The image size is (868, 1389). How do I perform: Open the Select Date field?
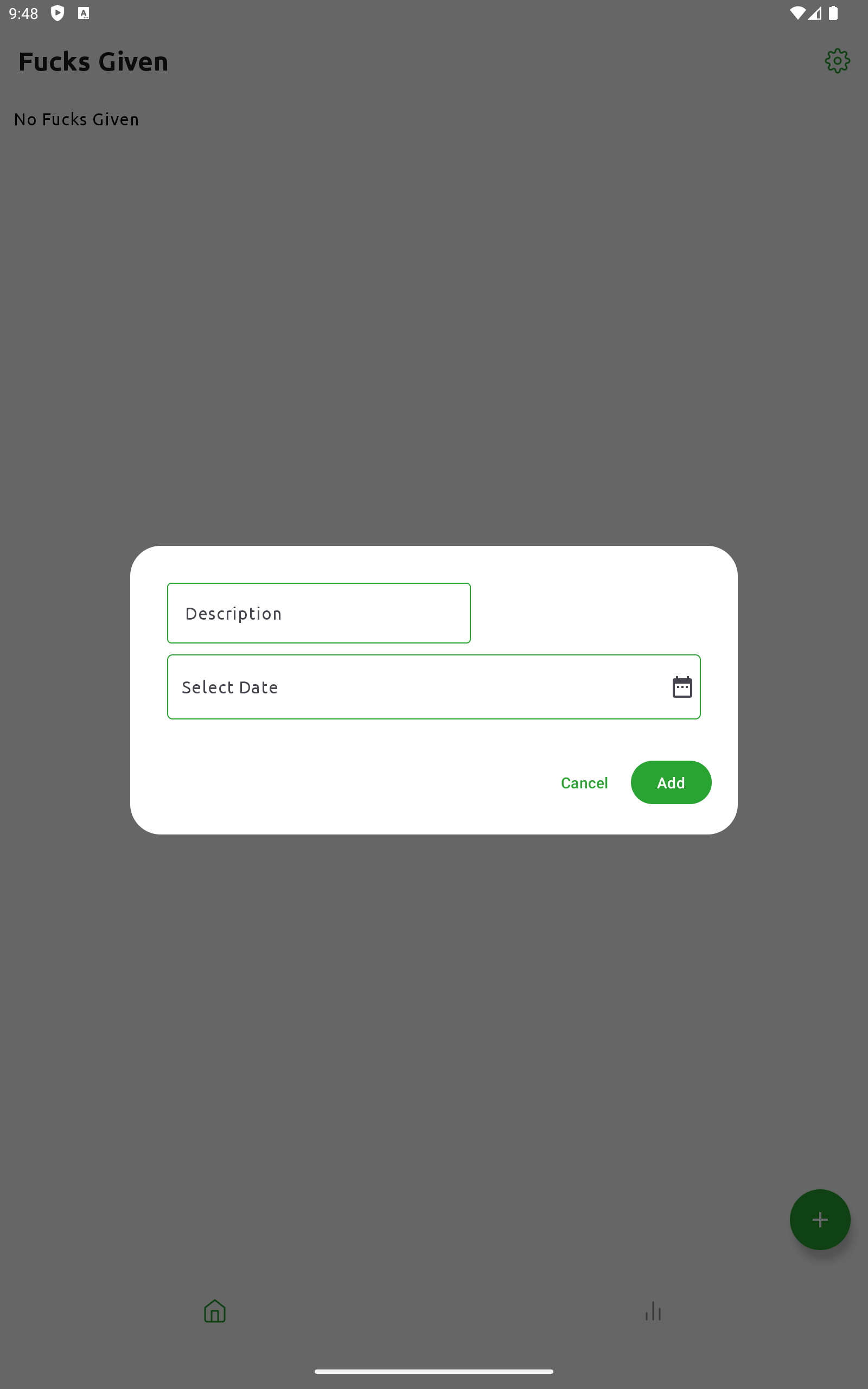click(433, 686)
